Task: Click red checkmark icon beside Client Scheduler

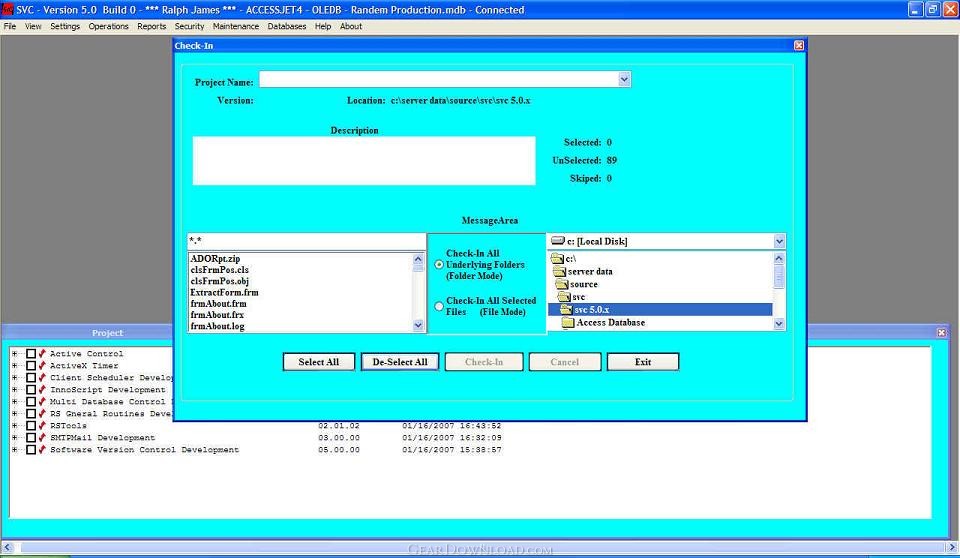Action: pos(42,377)
